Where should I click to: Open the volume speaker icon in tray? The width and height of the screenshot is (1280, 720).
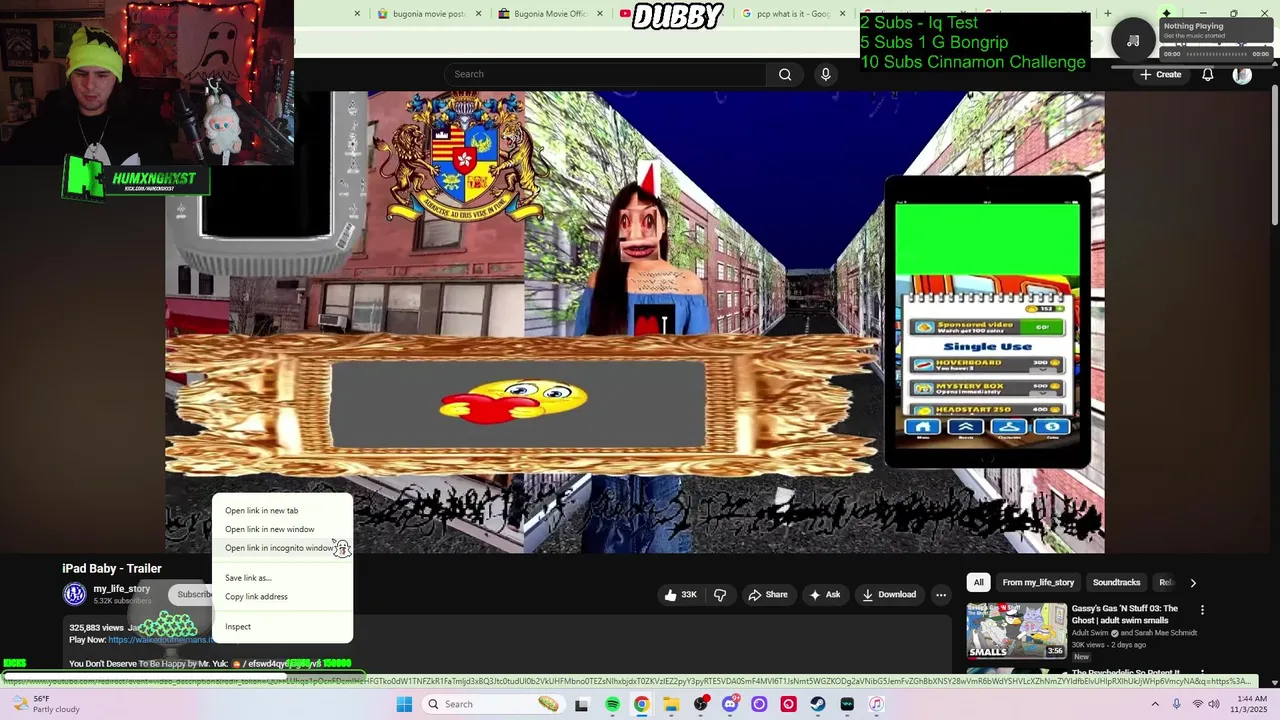1214,704
